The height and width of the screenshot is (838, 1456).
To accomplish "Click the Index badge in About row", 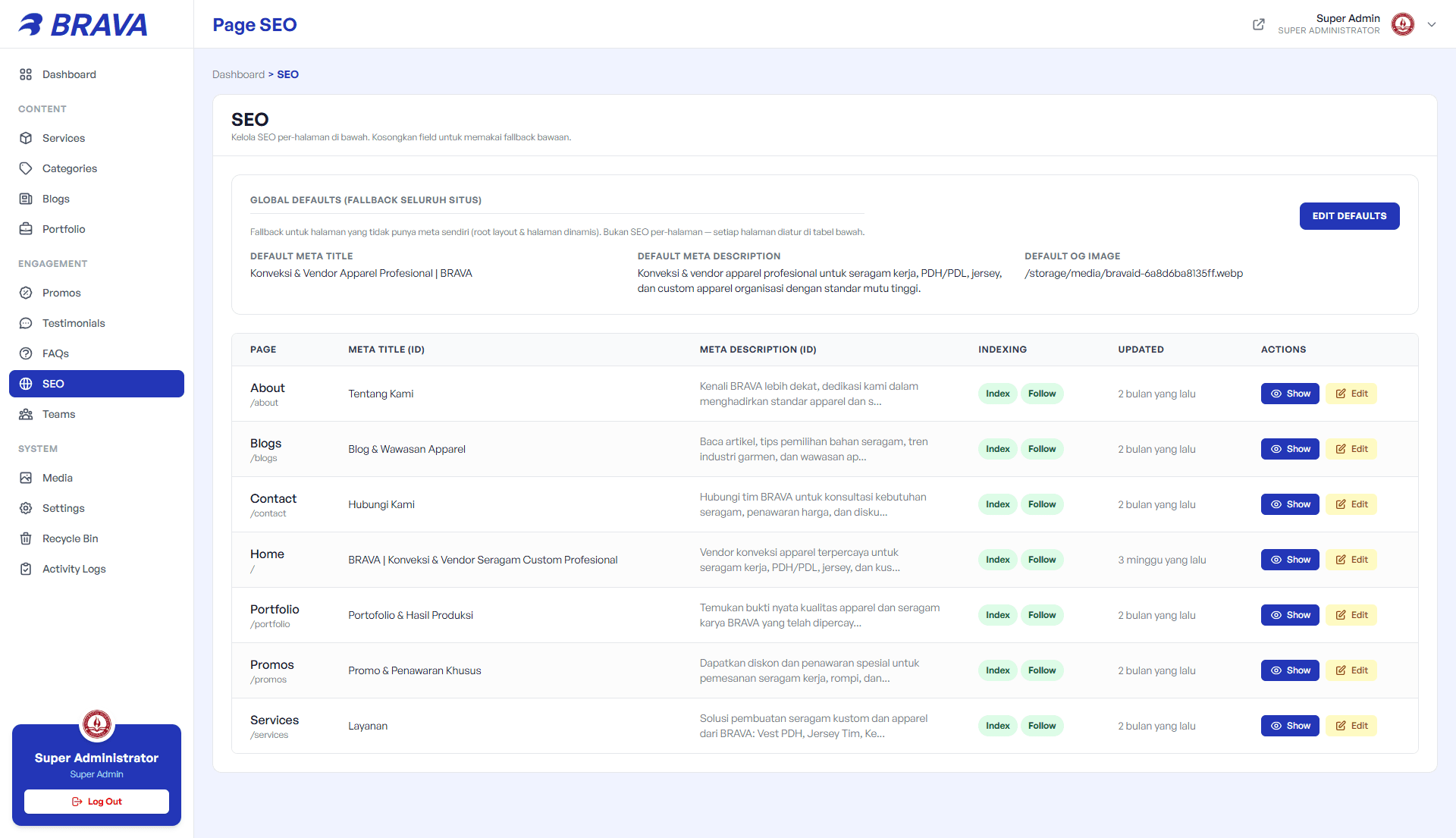I will tap(997, 394).
